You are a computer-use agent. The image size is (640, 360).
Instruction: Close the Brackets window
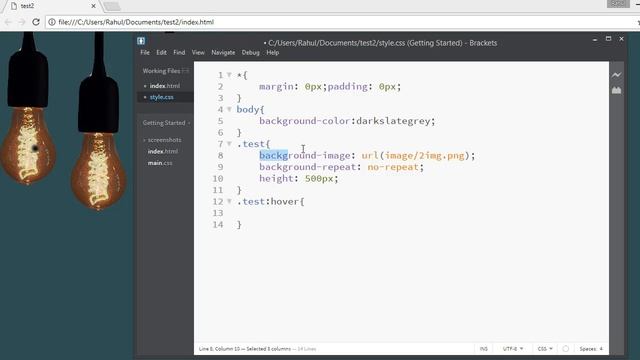click(621, 39)
